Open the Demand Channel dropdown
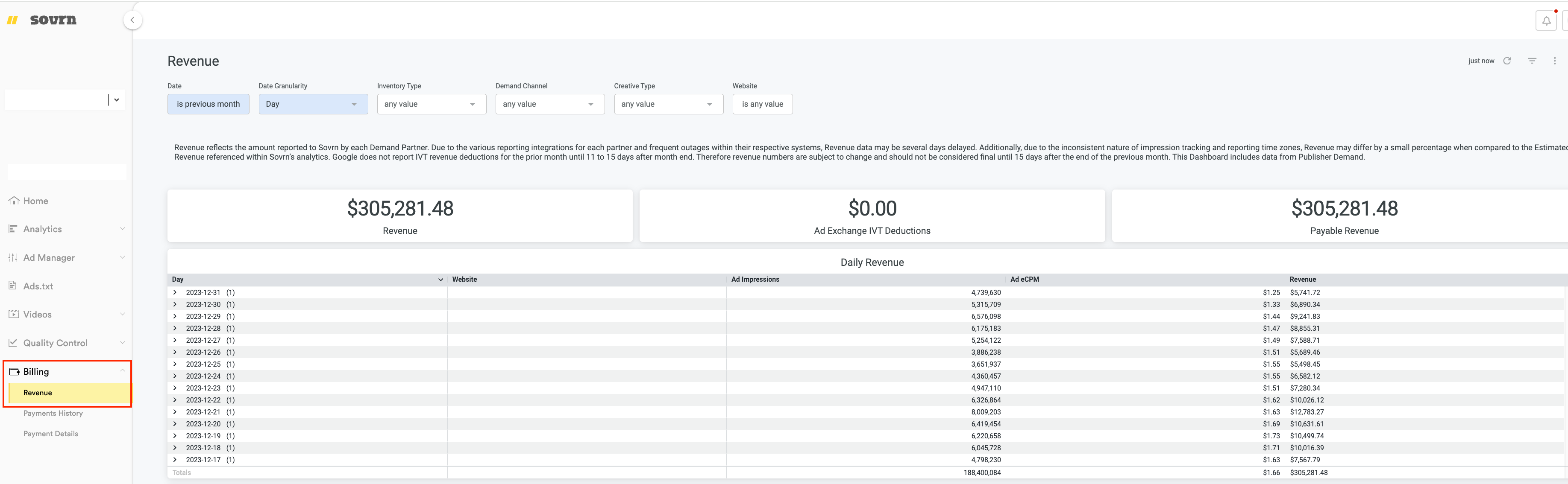This screenshot has width=1568, height=484. pyautogui.click(x=549, y=104)
